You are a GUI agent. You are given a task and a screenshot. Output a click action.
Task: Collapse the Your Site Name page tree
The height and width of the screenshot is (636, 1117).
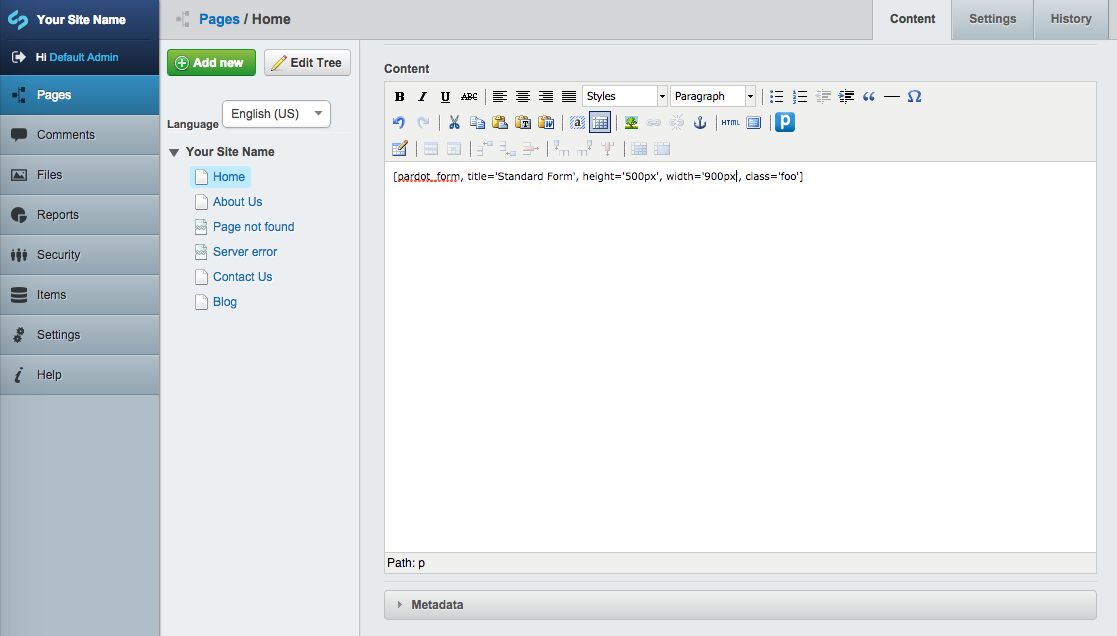pyautogui.click(x=174, y=151)
